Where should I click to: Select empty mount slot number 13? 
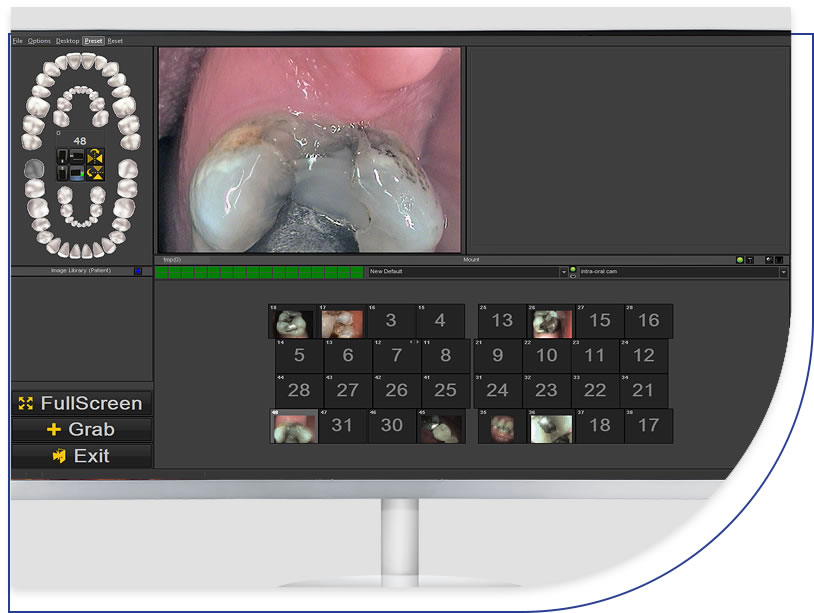(501, 321)
